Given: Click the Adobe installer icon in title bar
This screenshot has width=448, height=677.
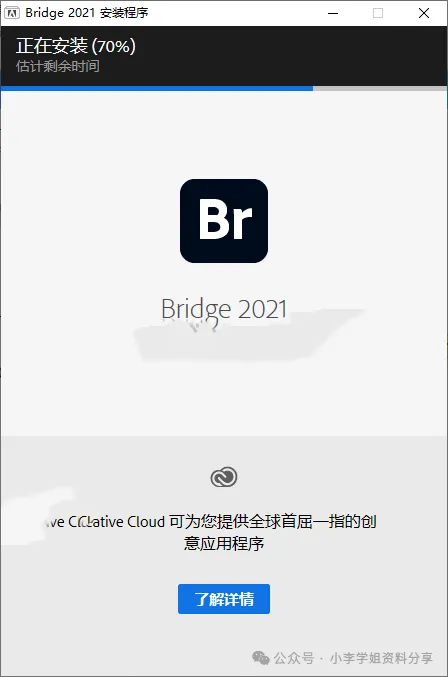Looking at the screenshot, I should [x=12, y=13].
